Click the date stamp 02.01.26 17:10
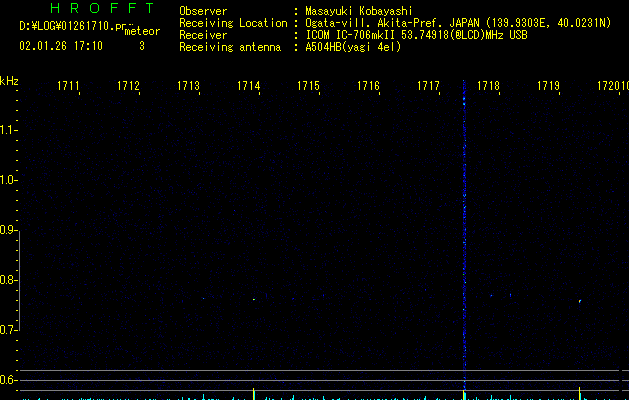Image resolution: width=629 pixels, height=400 pixels. 61,46
